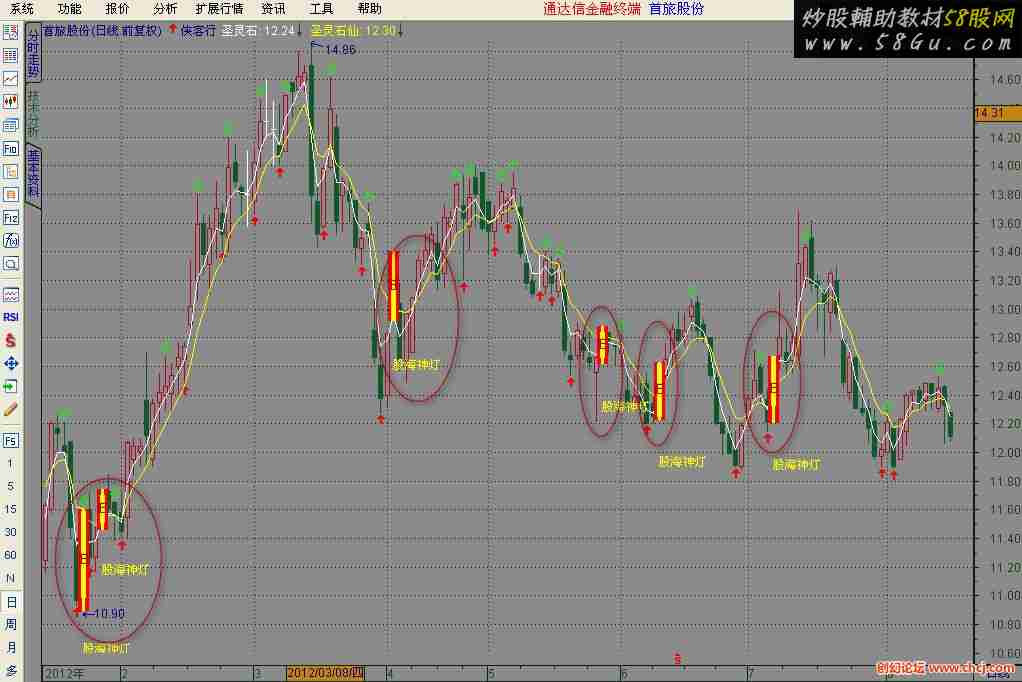The image size is (1022, 682).
Task: Select the pencil drawing tool
Action: coord(10,409)
